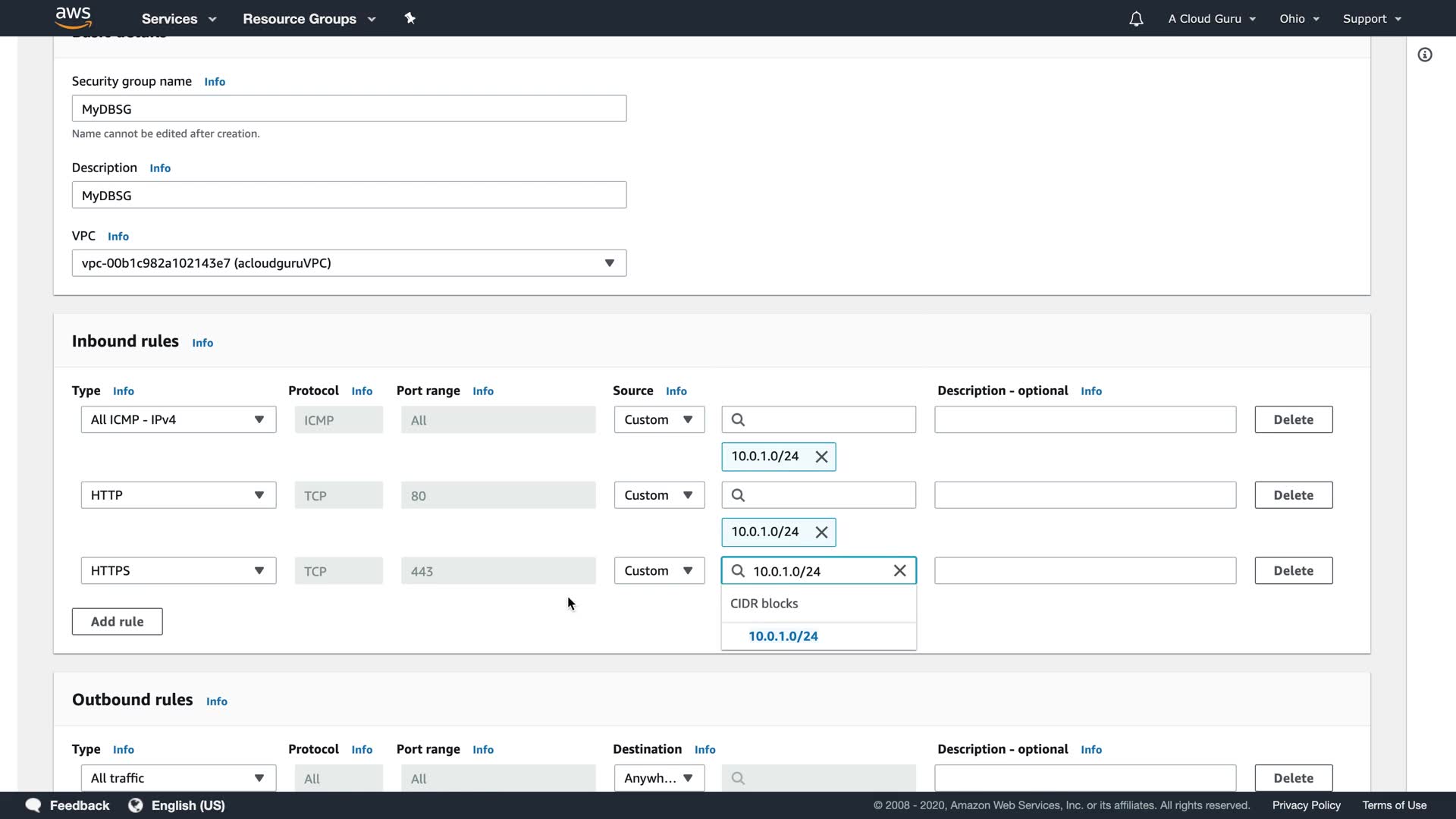This screenshot has height=819, width=1456.
Task: Open the notifications bell
Action: click(1135, 19)
